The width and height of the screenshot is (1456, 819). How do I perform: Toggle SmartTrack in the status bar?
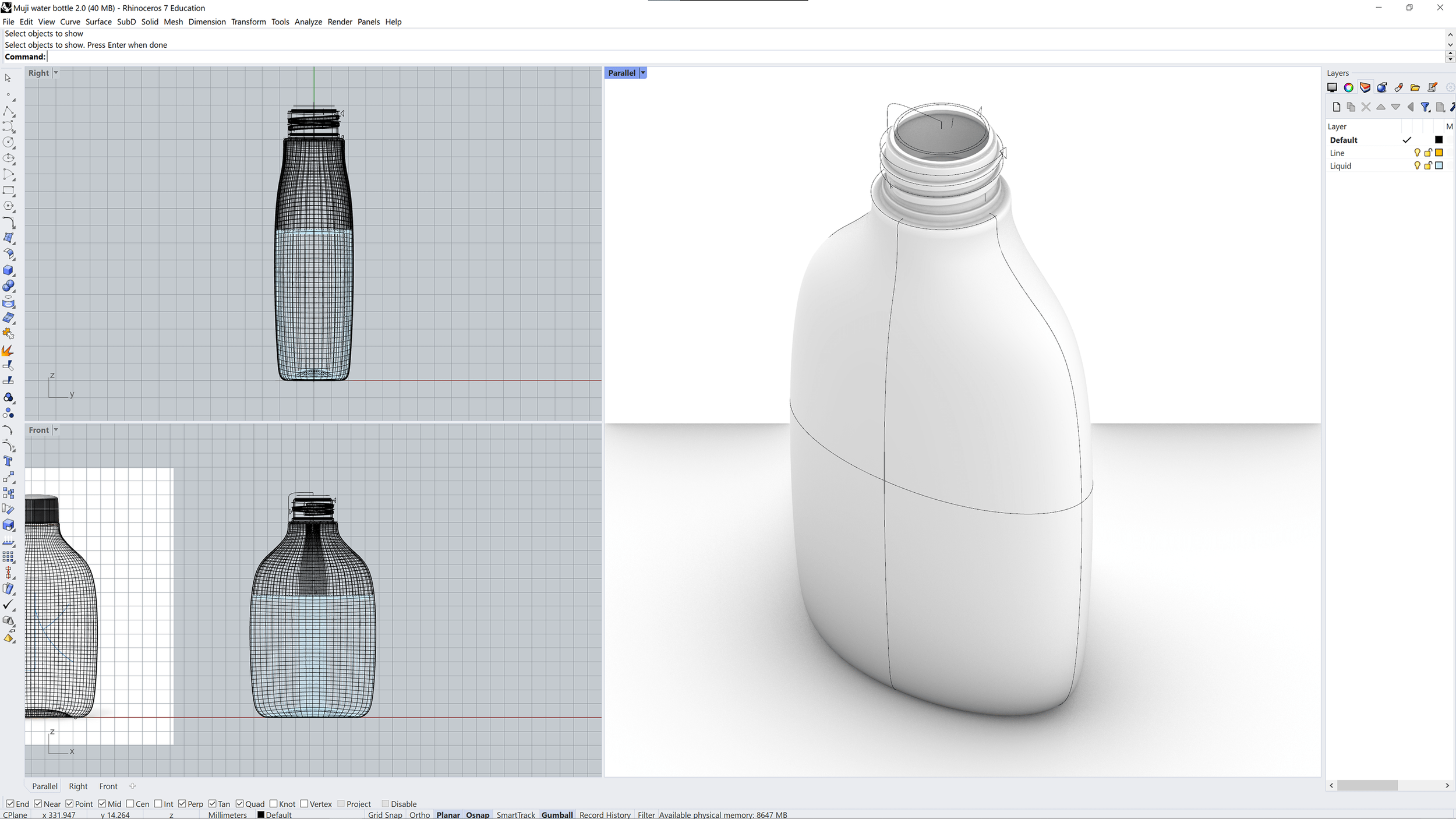pyautogui.click(x=515, y=814)
